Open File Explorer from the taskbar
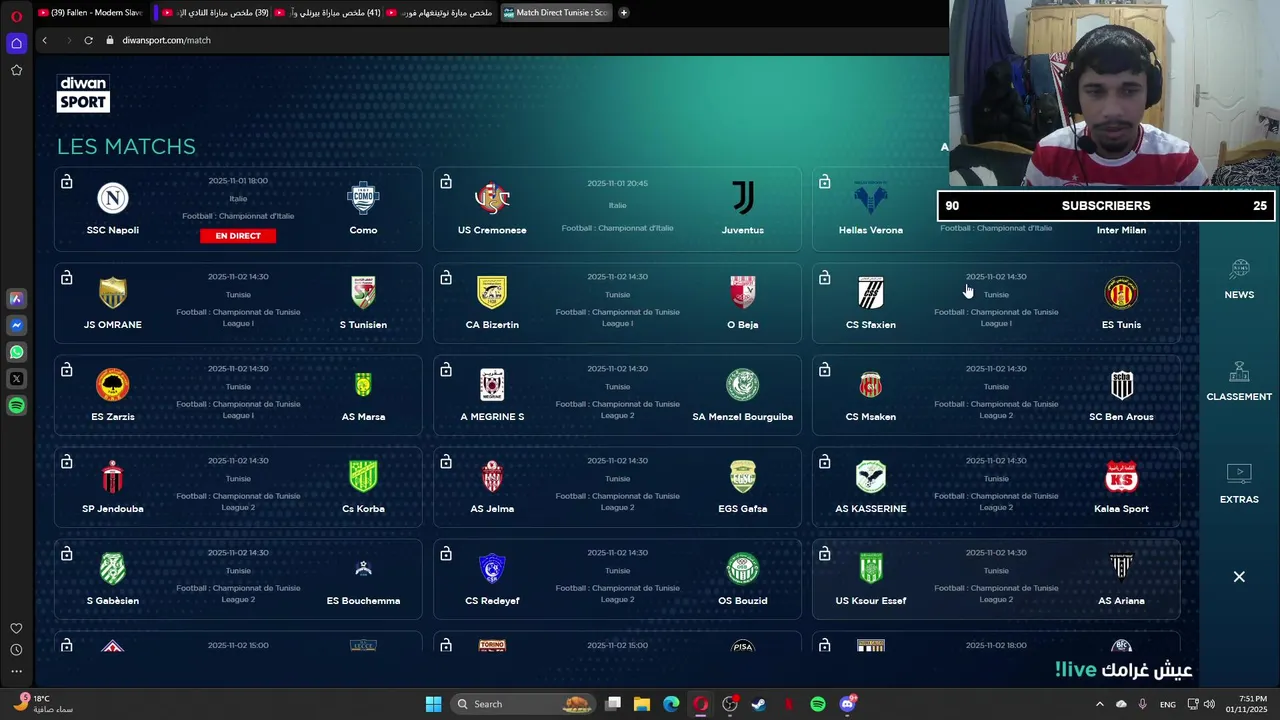Screen dimensions: 1280x720 click(x=642, y=704)
